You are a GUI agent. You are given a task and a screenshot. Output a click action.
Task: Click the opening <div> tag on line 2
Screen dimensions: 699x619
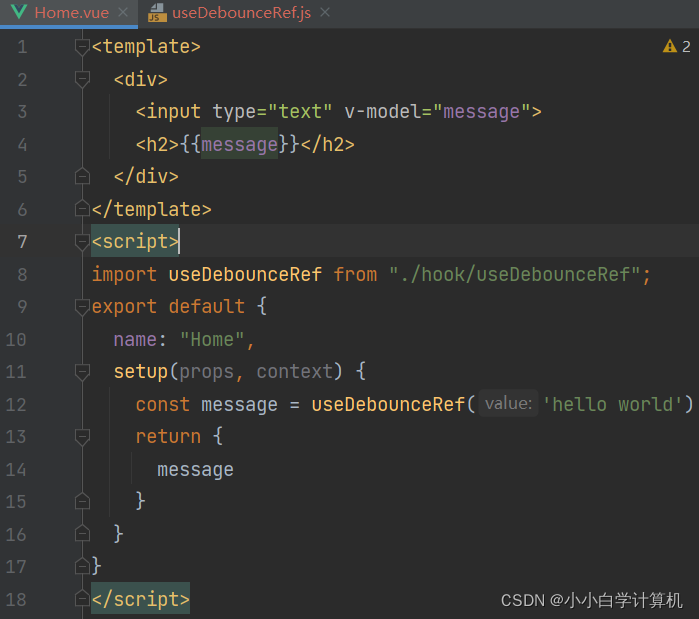click(x=141, y=80)
